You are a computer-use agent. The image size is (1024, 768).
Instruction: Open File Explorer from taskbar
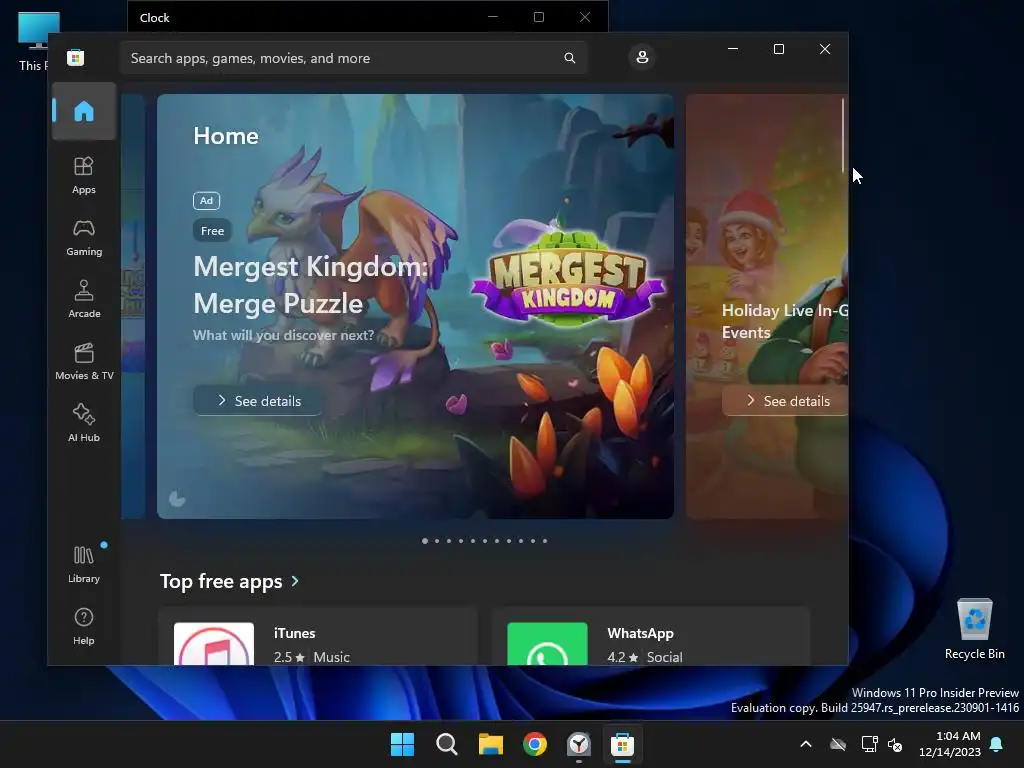coord(490,744)
